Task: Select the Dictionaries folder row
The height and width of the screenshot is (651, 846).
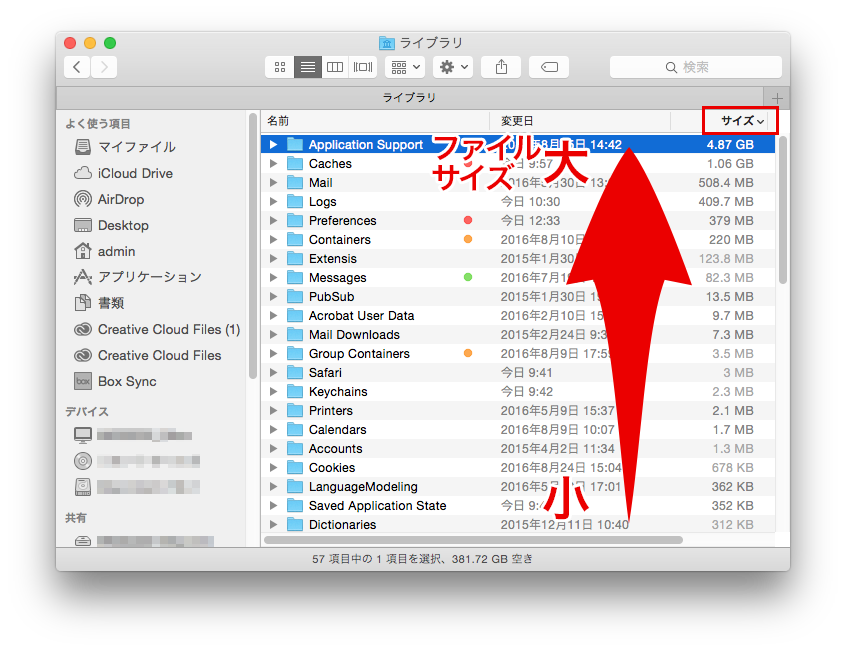Action: click(x=518, y=524)
